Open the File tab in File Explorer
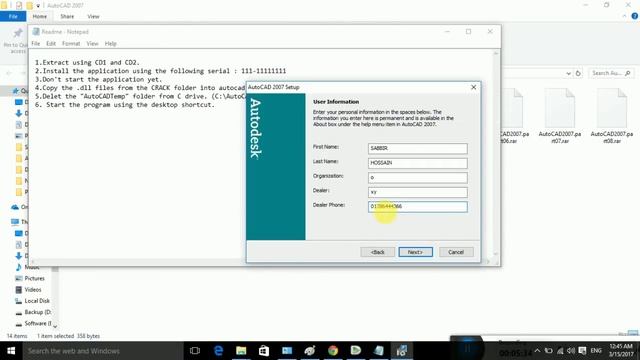This screenshot has width=640, height=360. [x=13, y=16]
